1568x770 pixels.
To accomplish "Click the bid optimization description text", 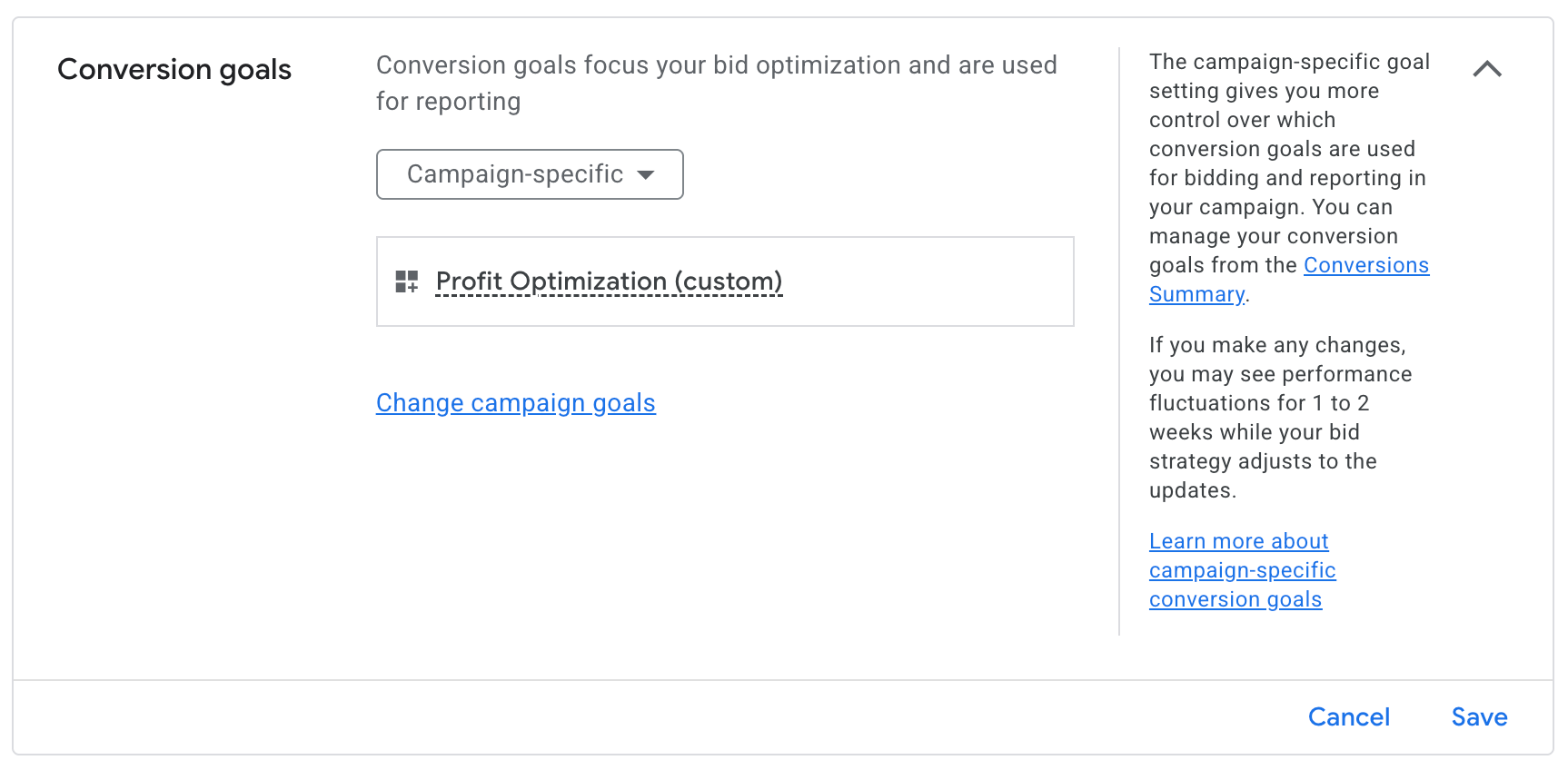I will coord(716,65).
